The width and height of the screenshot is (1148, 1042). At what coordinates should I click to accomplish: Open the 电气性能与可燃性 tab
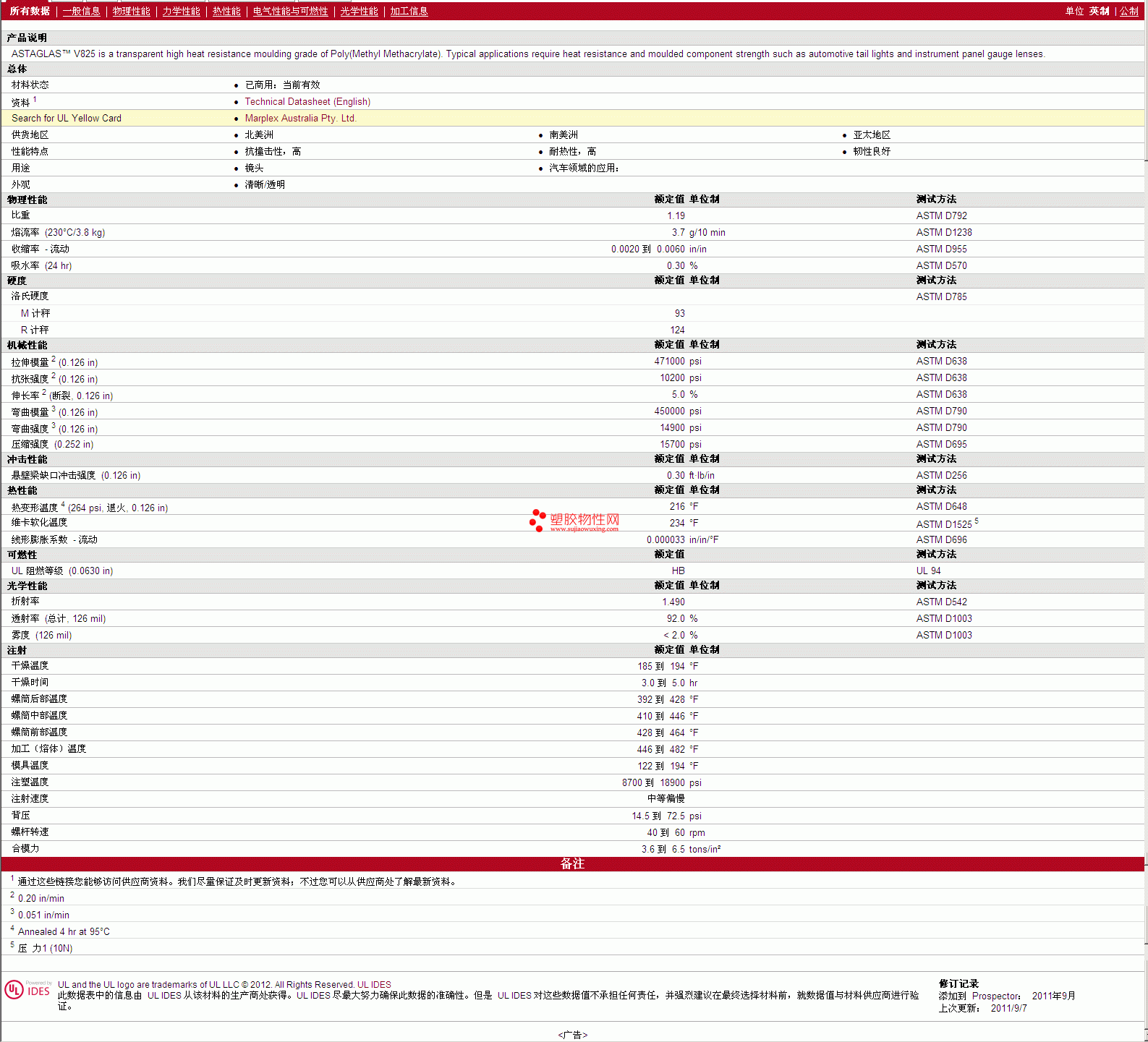click(x=290, y=11)
